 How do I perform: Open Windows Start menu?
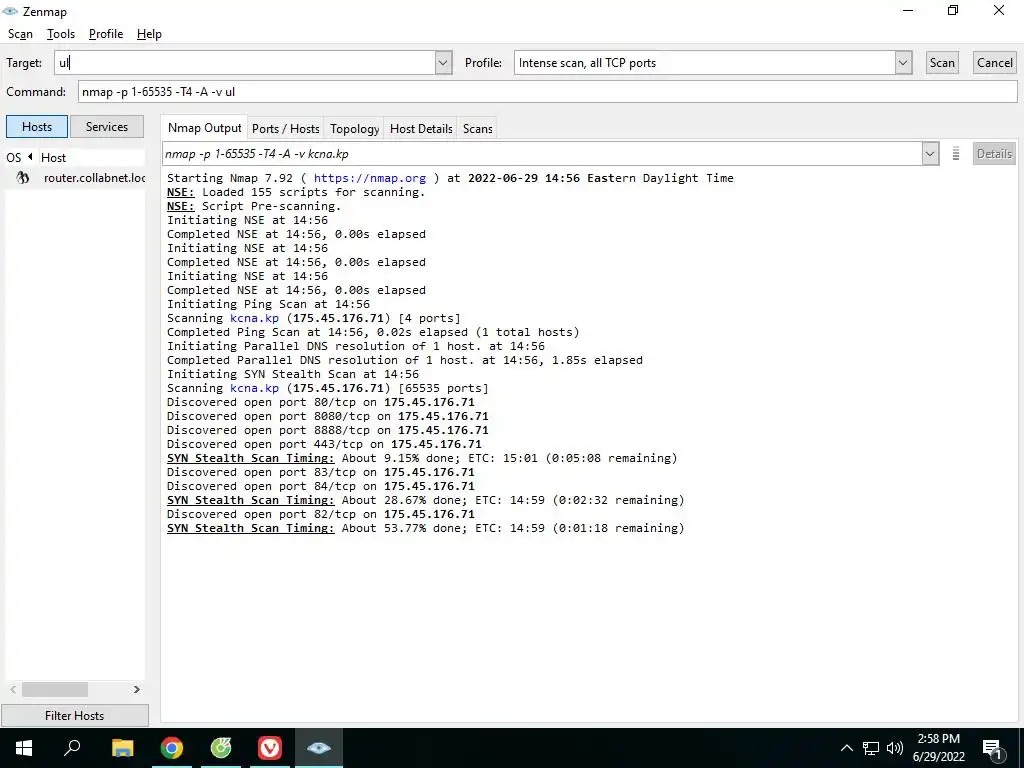(x=24, y=748)
